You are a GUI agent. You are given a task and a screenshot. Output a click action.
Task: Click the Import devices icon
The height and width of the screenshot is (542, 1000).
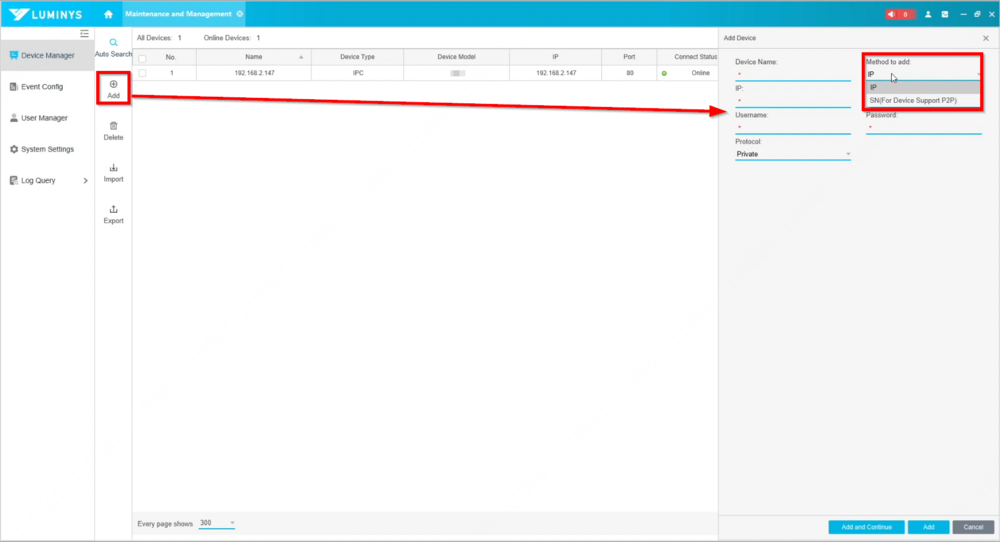tap(113, 168)
